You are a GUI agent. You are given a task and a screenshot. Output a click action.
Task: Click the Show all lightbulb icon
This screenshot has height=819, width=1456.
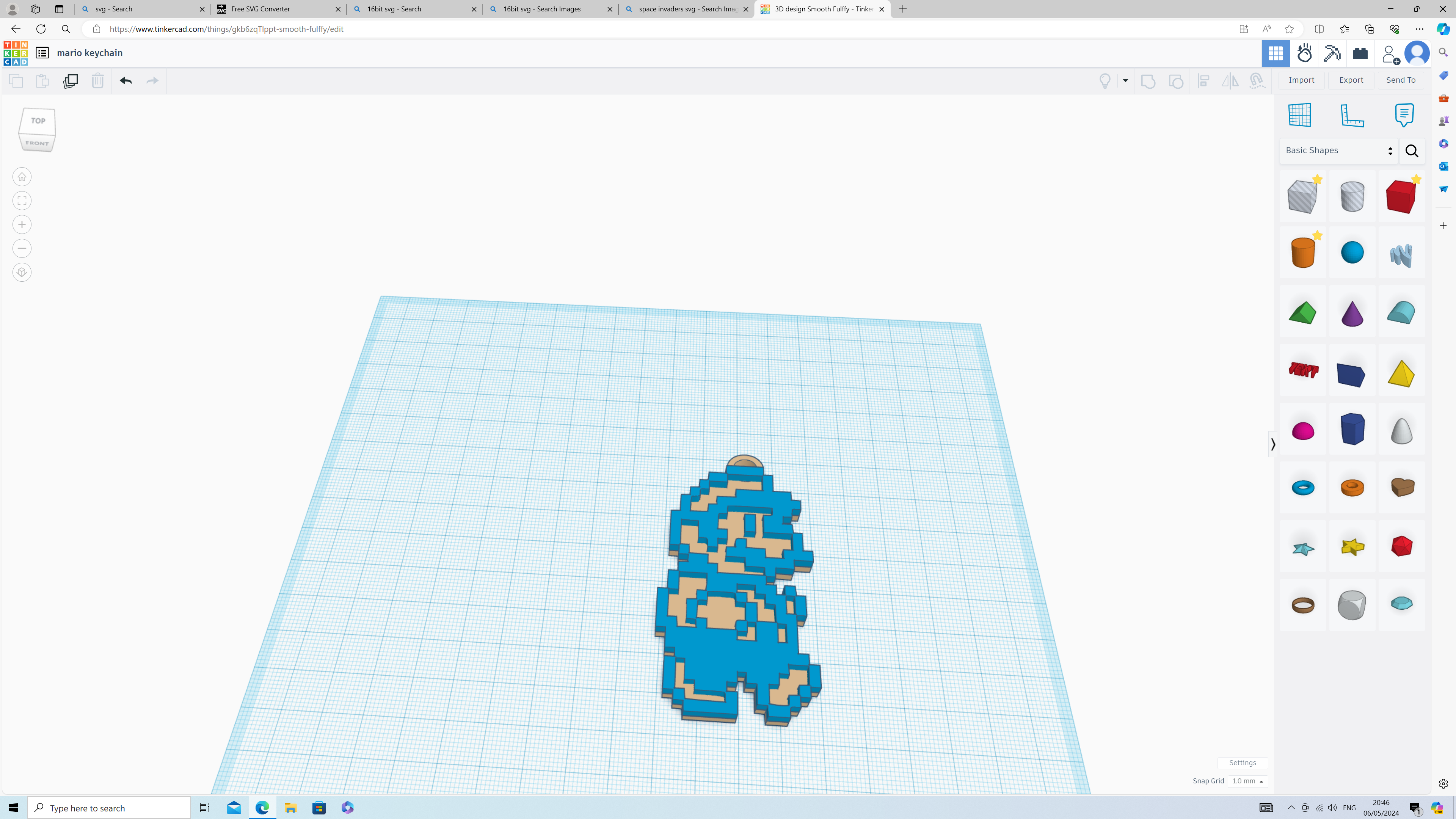tap(1105, 81)
